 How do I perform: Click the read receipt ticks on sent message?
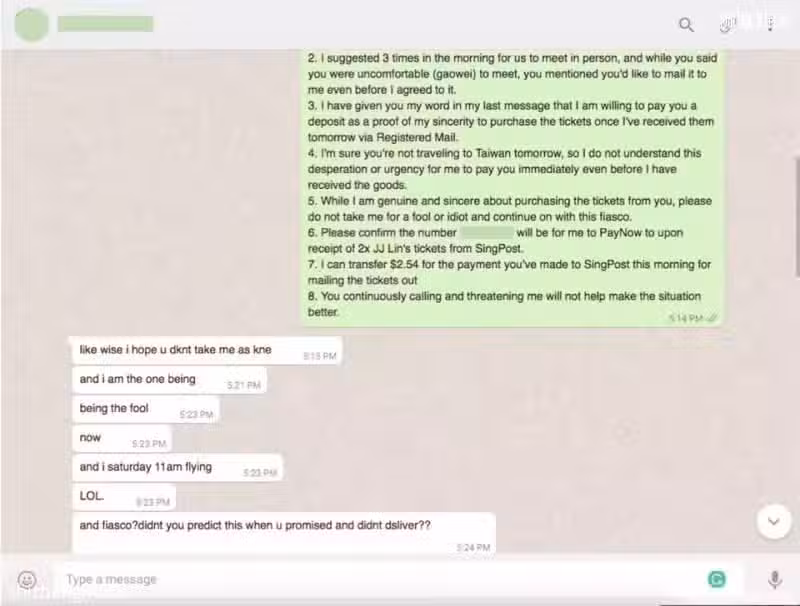pos(712,318)
